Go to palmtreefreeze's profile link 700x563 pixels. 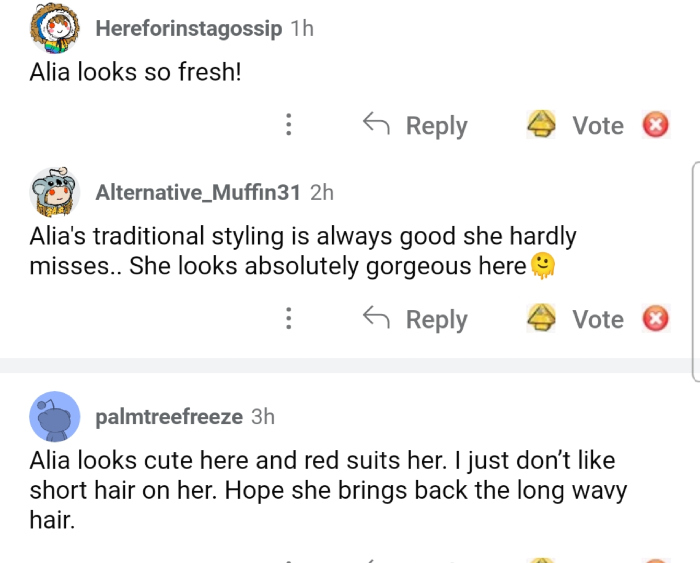click(169, 416)
